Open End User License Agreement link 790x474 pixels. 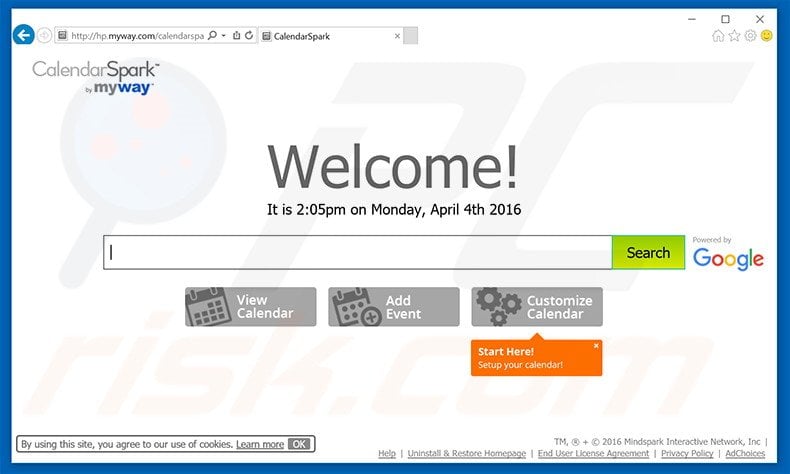tap(594, 453)
